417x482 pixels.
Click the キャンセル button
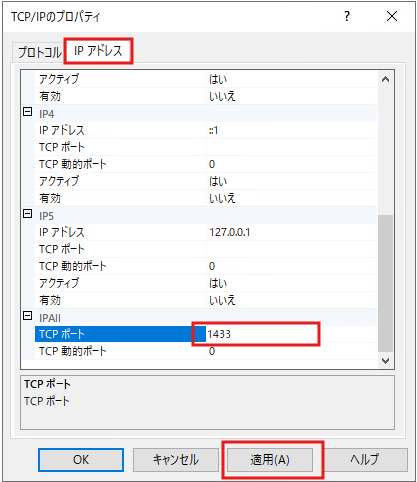[x=175, y=460]
